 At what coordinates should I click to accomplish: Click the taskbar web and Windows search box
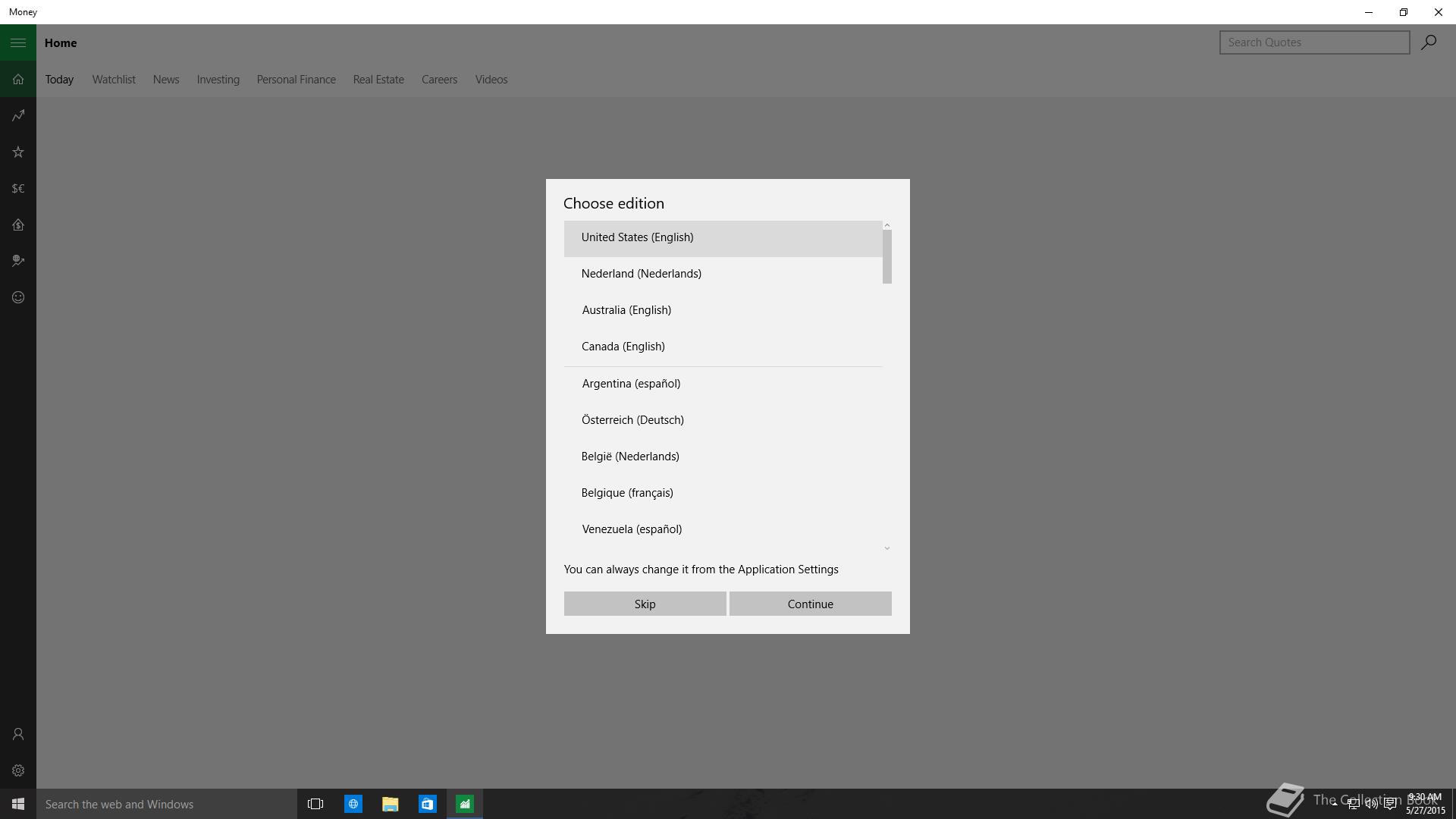click(x=167, y=804)
